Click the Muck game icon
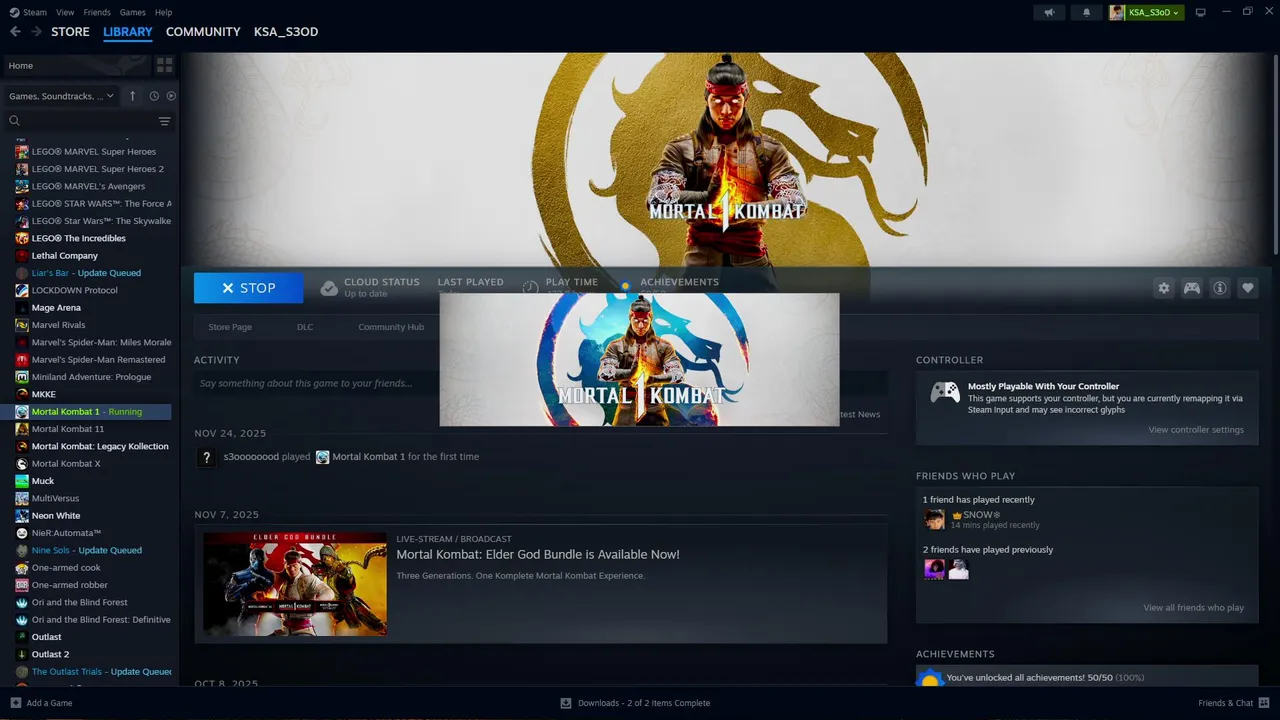1280x720 pixels. point(22,481)
